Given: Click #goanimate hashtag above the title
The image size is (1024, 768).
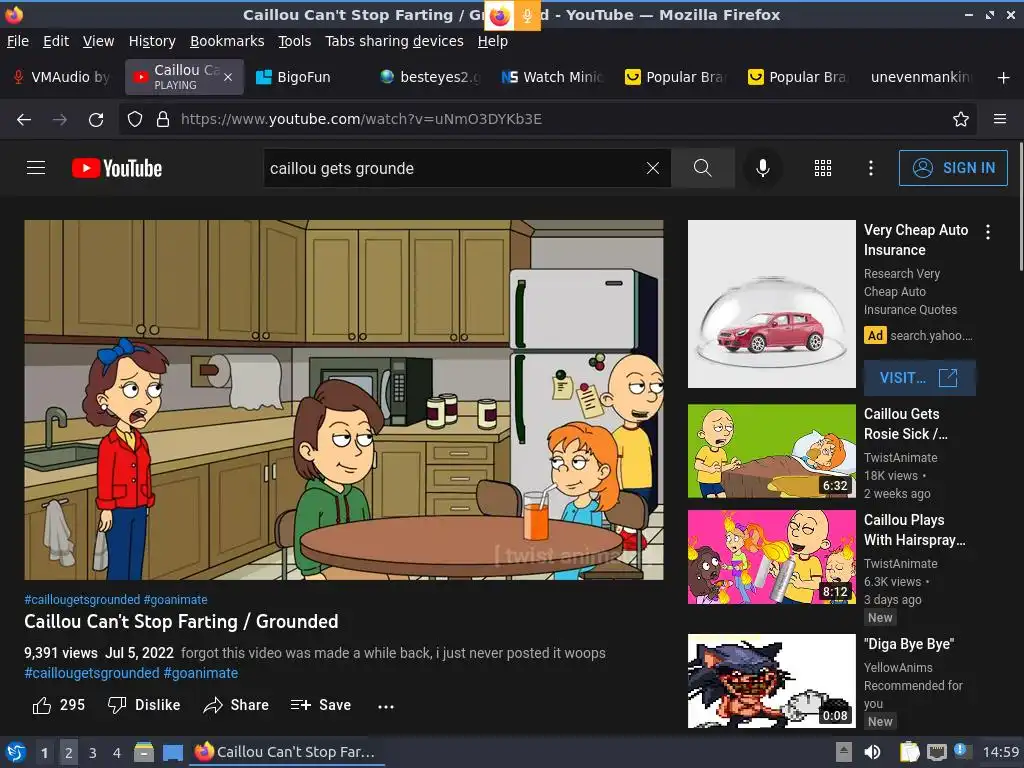Looking at the screenshot, I should [176, 600].
